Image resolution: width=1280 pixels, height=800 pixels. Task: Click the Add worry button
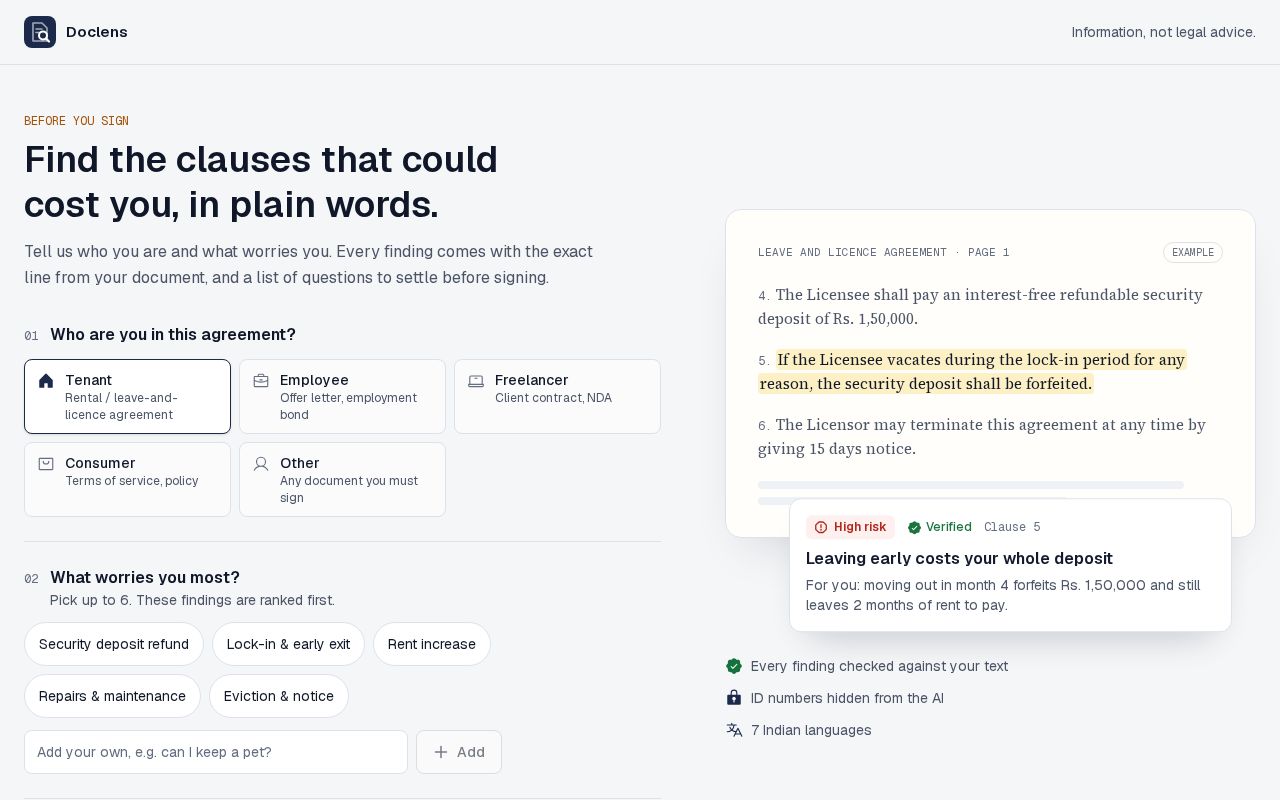tap(459, 752)
